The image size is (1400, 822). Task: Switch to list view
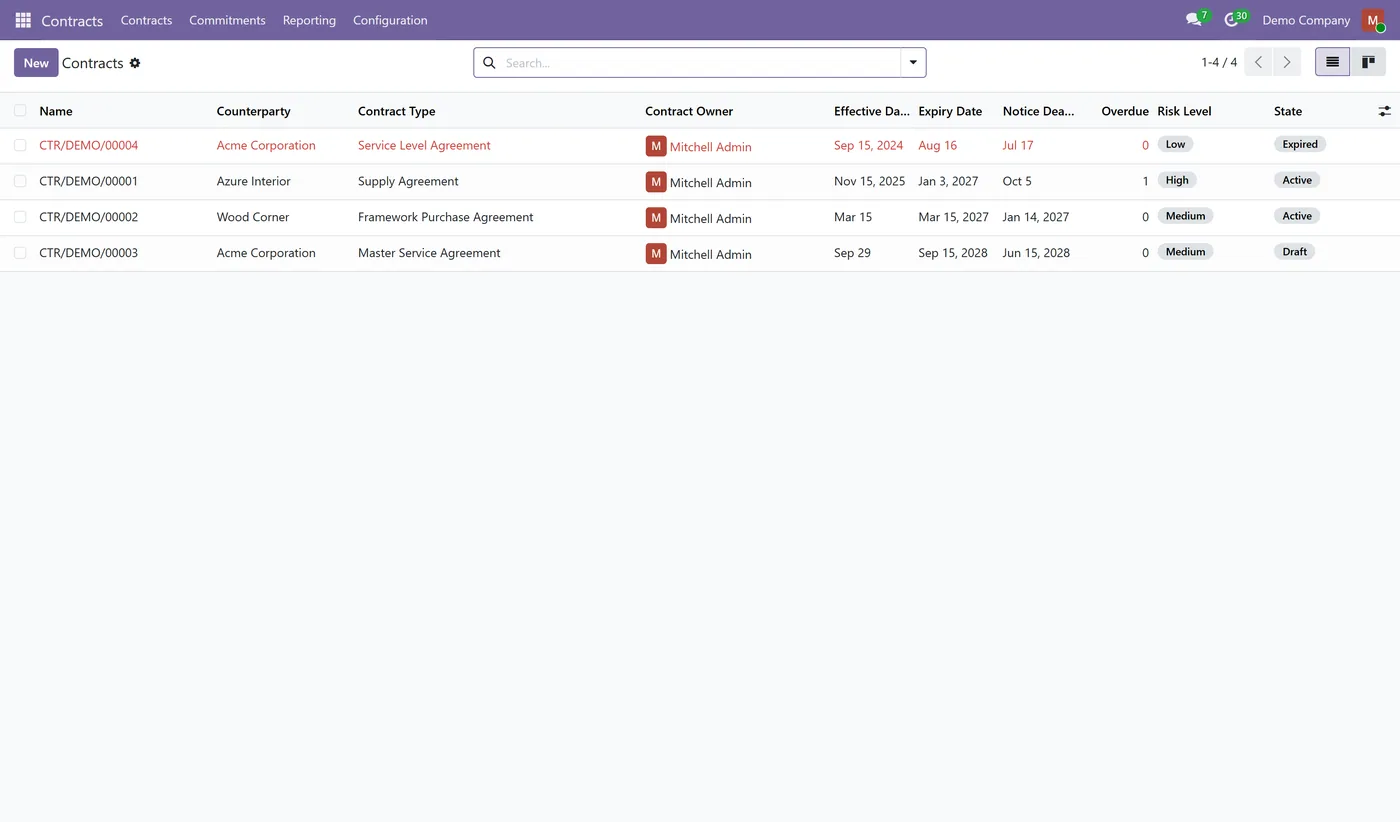(x=1332, y=62)
